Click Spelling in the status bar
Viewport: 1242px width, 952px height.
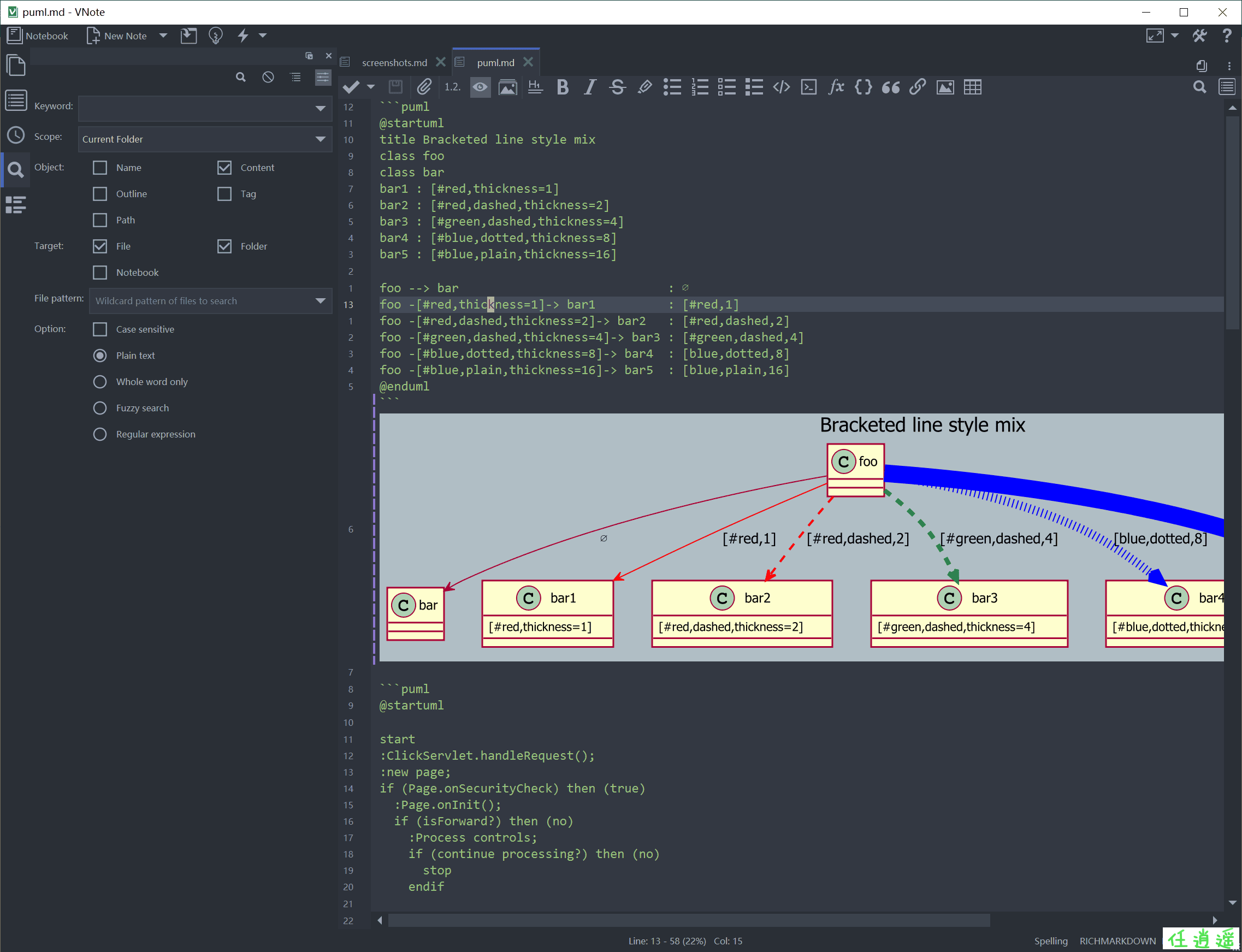[1050, 941]
